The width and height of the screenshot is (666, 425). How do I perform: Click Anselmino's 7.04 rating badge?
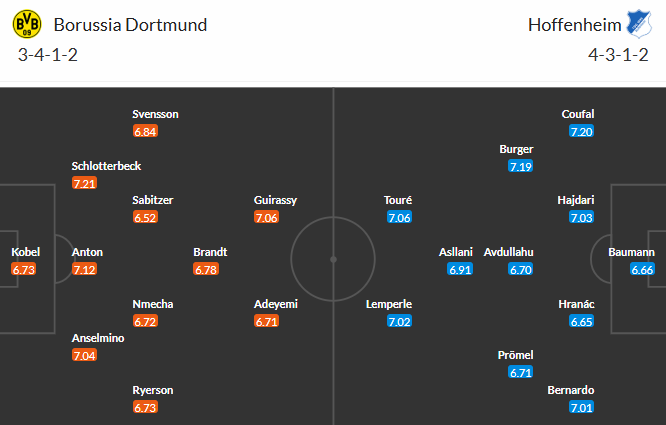(x=85, y=355)
